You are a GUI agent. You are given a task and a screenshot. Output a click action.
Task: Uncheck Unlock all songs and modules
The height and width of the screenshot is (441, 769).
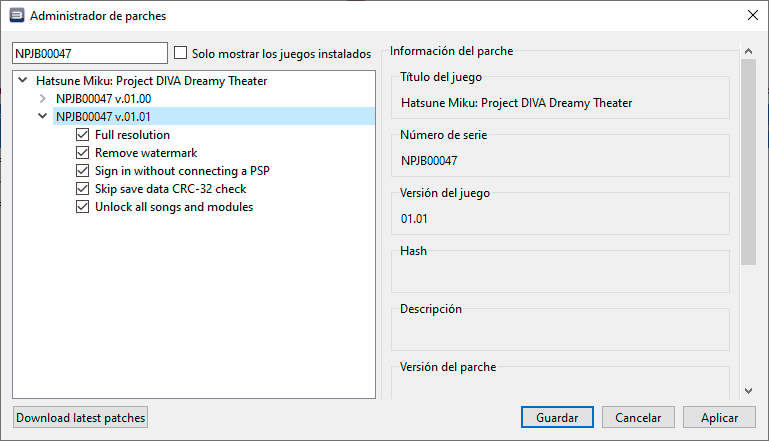(x=82, y=207)
